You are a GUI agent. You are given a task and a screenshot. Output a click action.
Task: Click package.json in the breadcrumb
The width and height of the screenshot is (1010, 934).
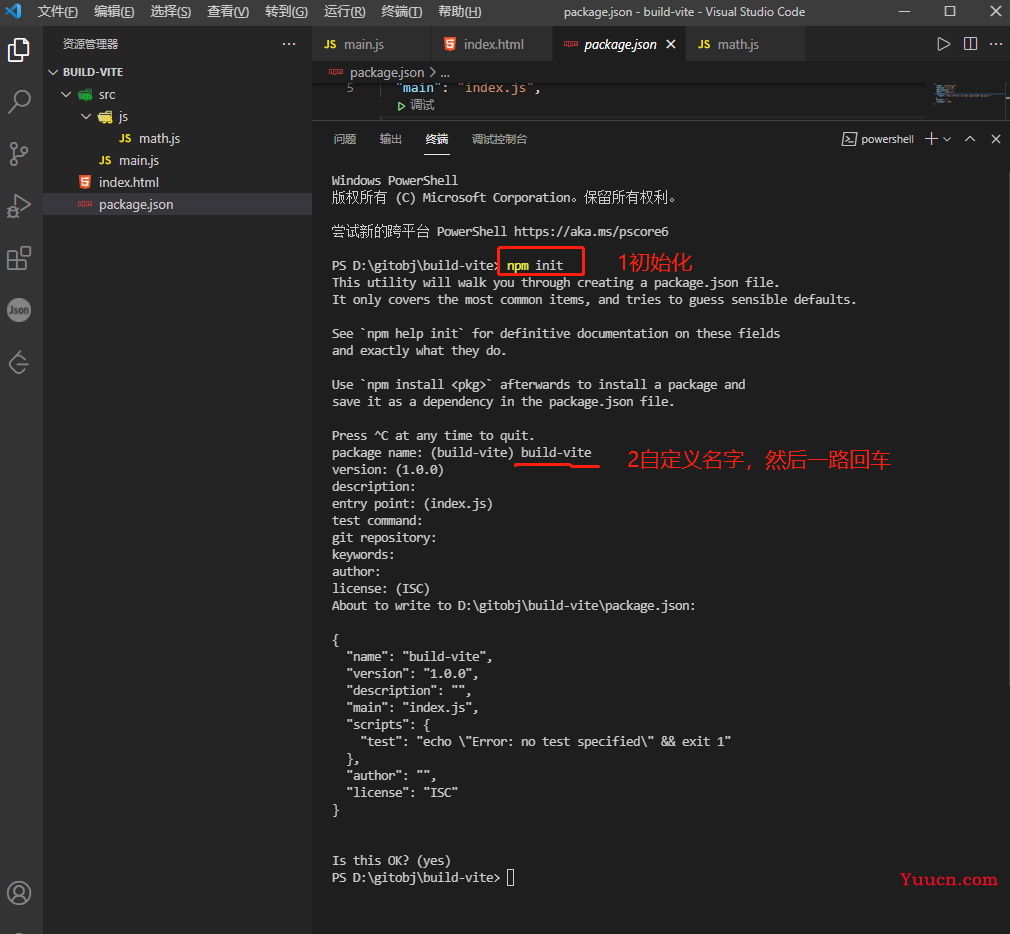(x=386, y=72)
